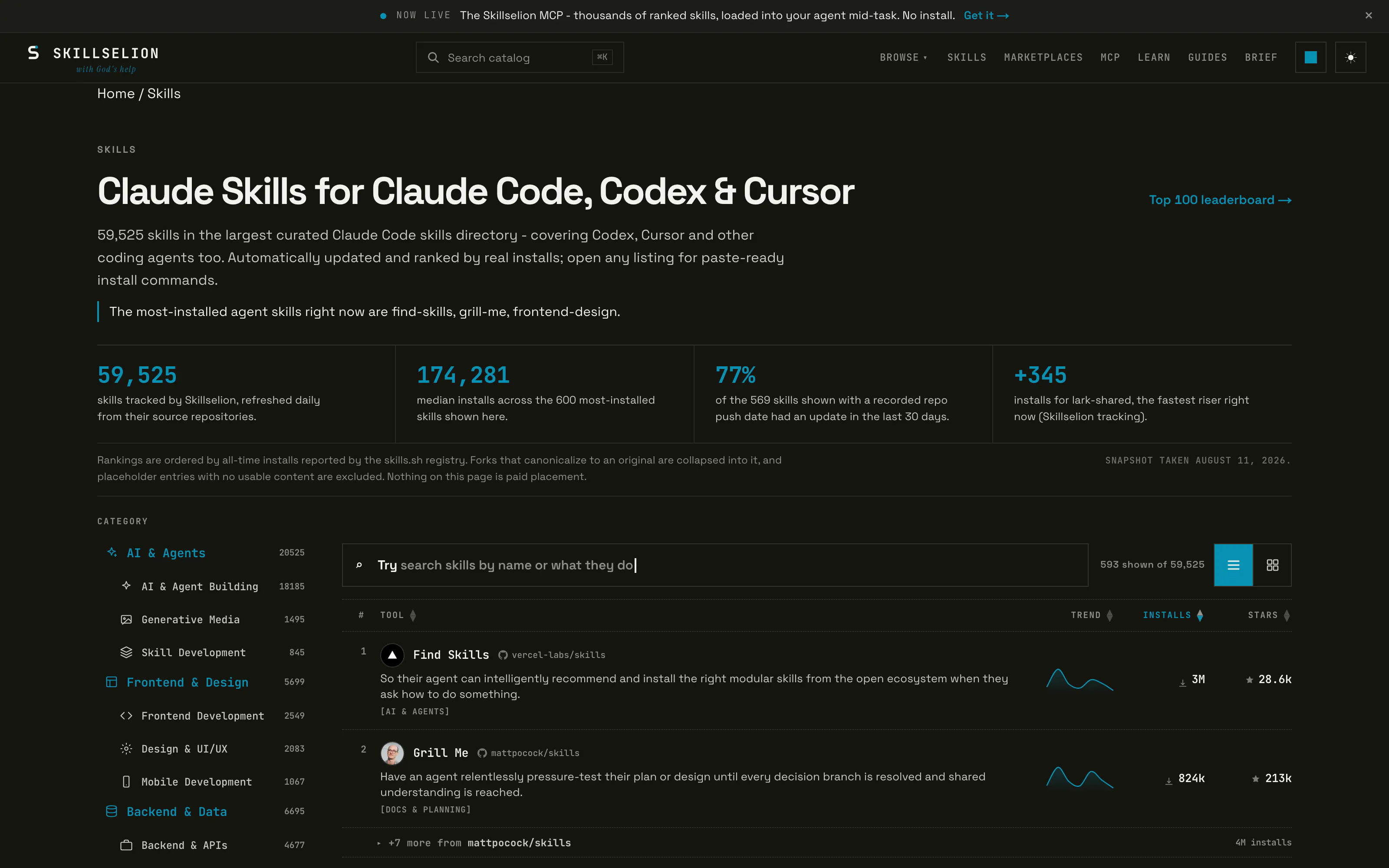
Task: Select the Backend & Data category
Action: coord(205,812)
